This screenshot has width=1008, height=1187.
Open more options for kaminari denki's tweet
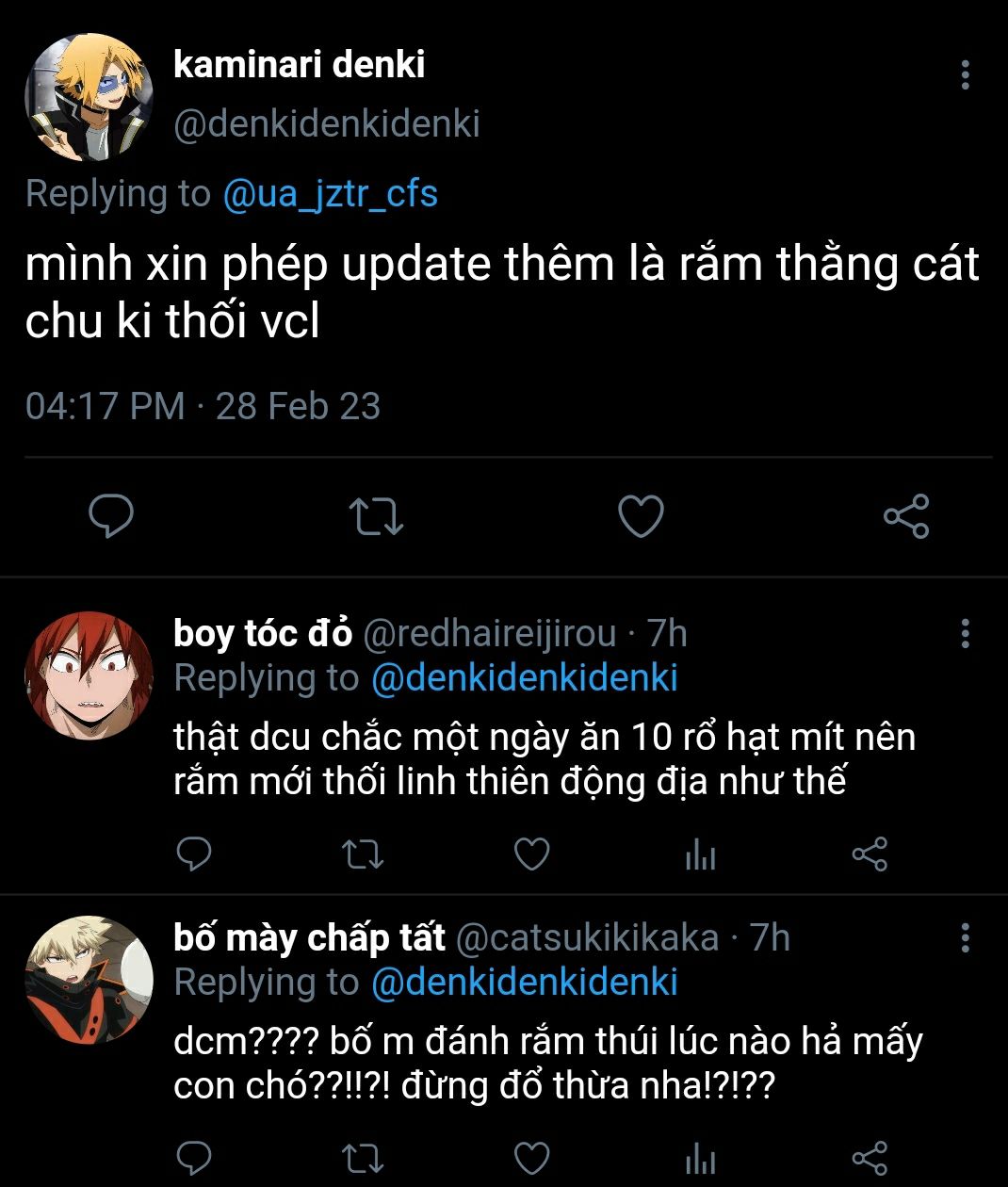(965, 75)
